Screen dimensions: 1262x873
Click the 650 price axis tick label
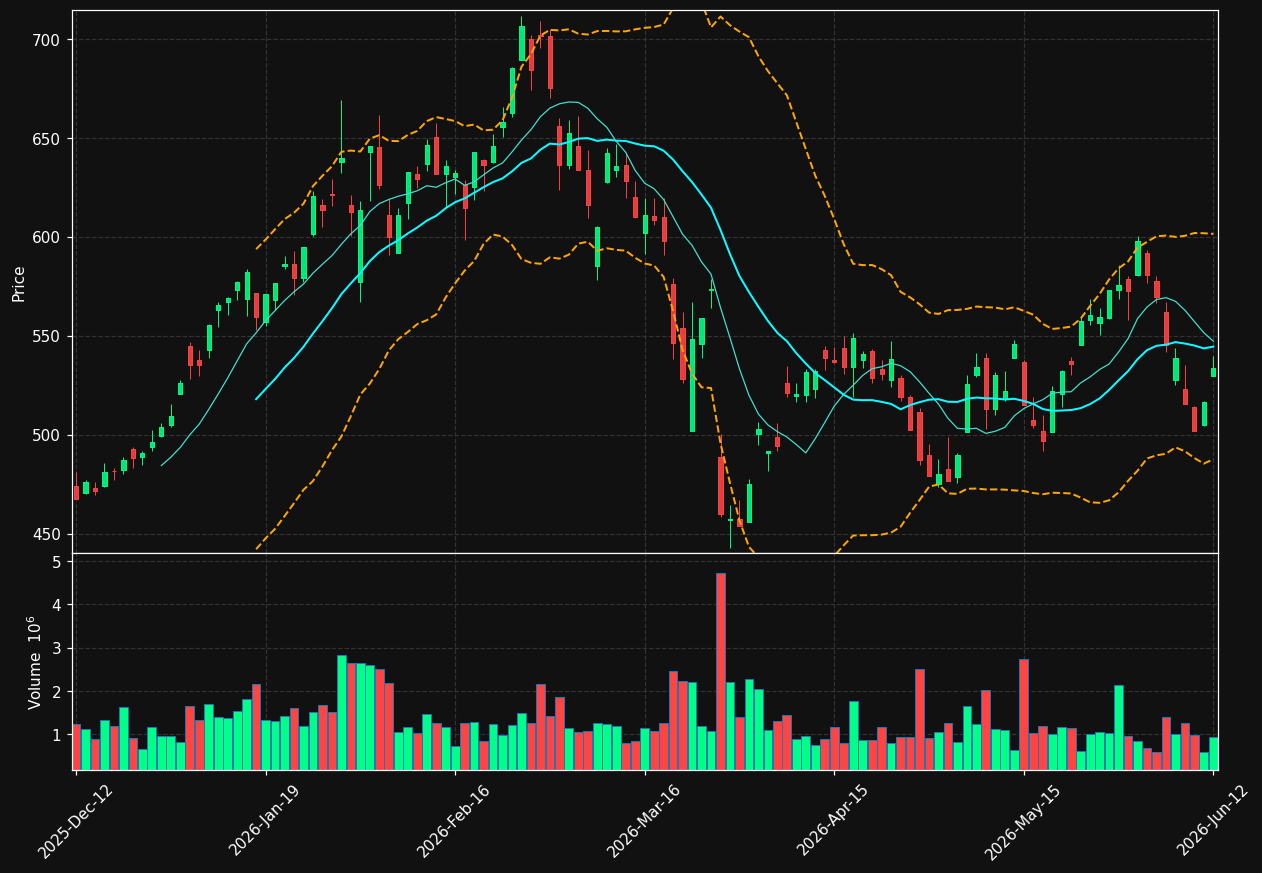click(x=48, y=139)
